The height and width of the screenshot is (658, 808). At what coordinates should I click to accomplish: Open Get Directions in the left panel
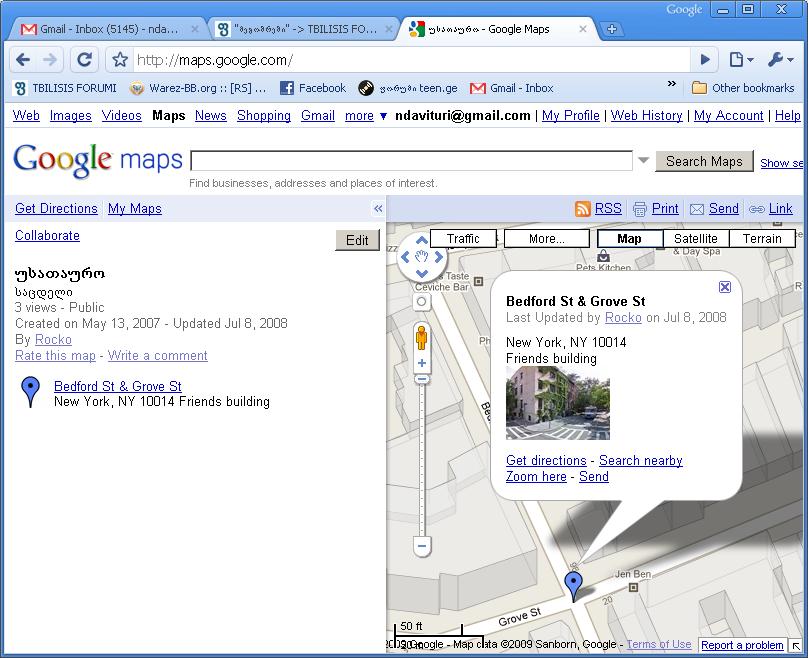pyautogui.click(x=56, y=208)
